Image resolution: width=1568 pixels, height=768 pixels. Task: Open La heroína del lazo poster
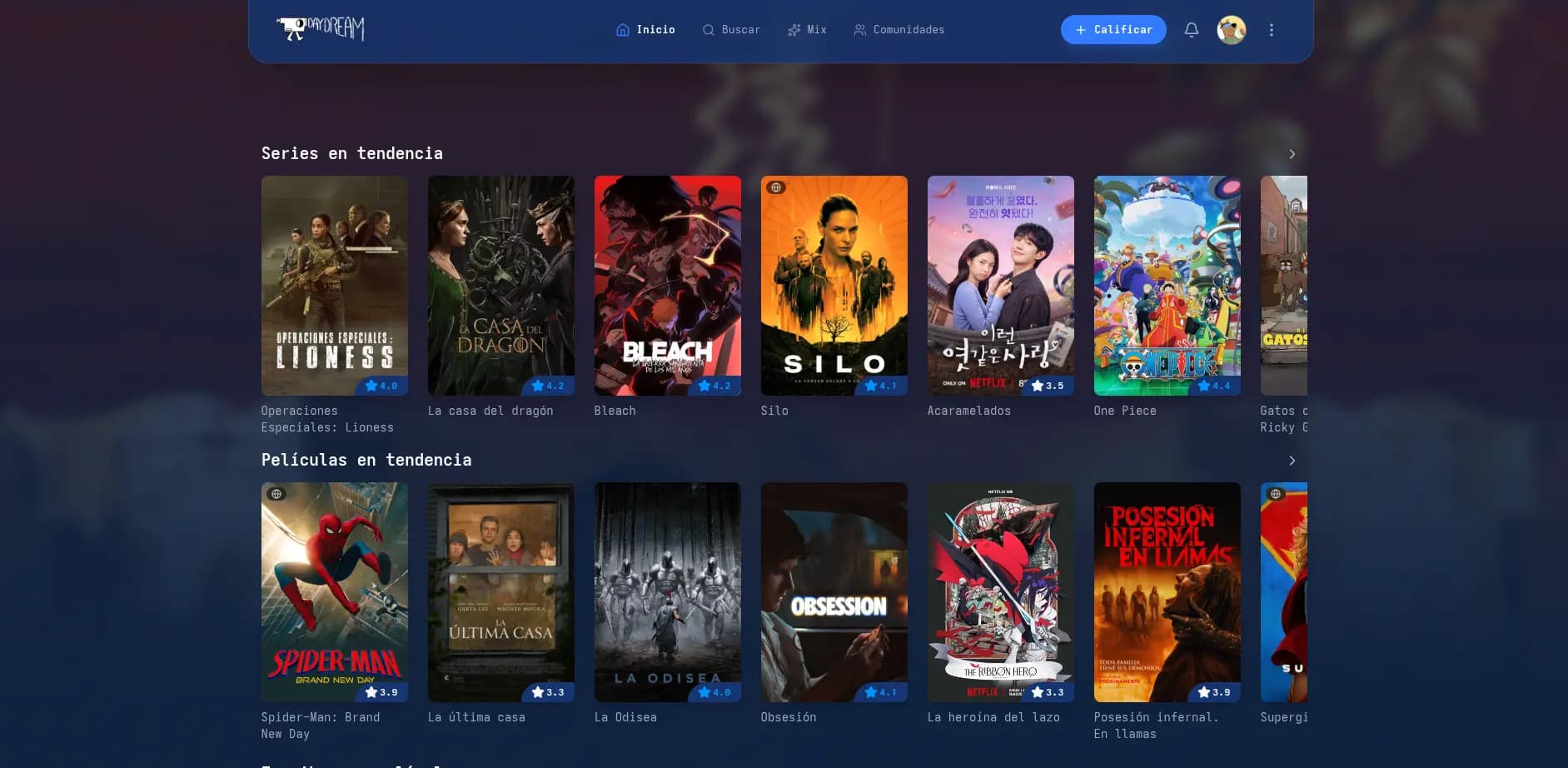[x=1001, y=592]
